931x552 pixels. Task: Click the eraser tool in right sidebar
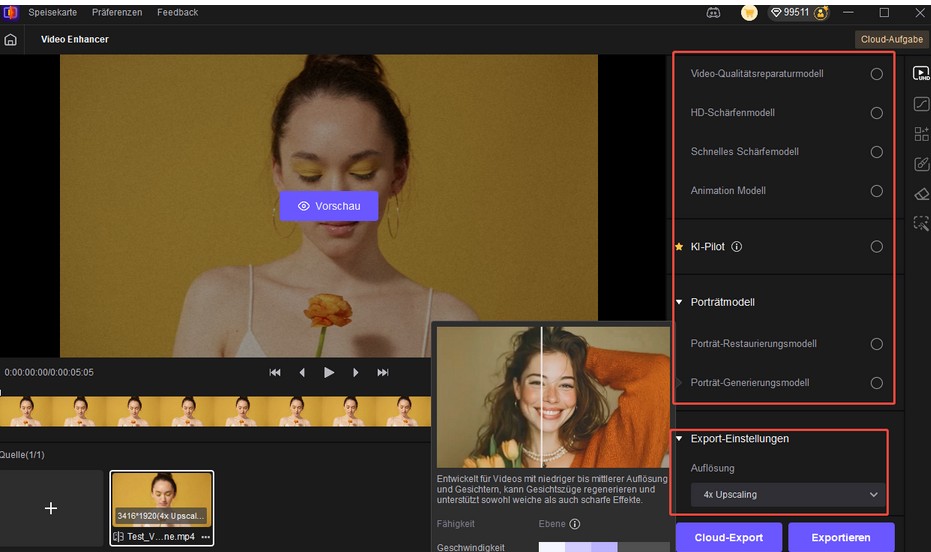tap(921, 194)
